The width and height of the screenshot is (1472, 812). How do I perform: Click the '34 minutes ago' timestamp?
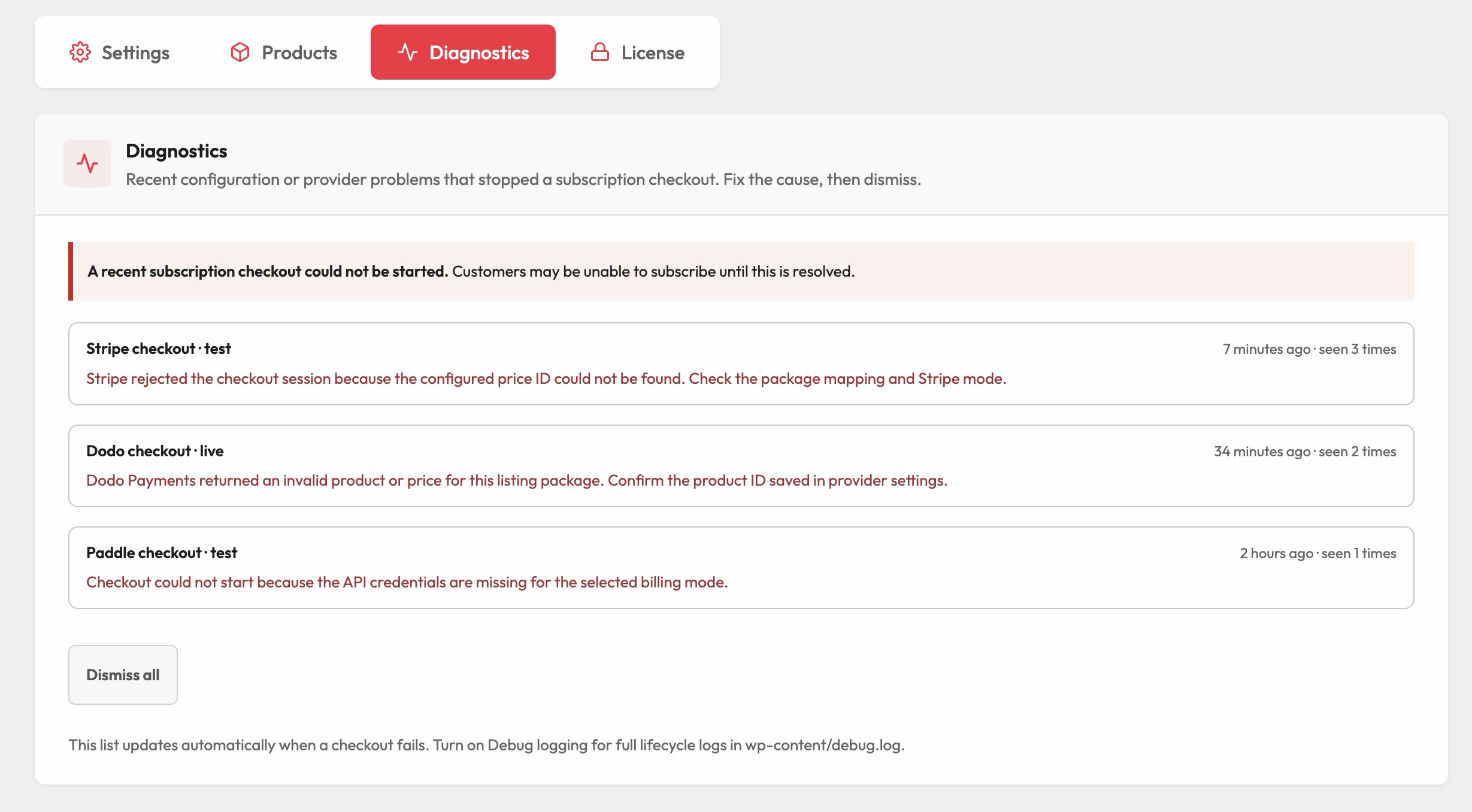pyautogui.click(x=1262, y=452)
